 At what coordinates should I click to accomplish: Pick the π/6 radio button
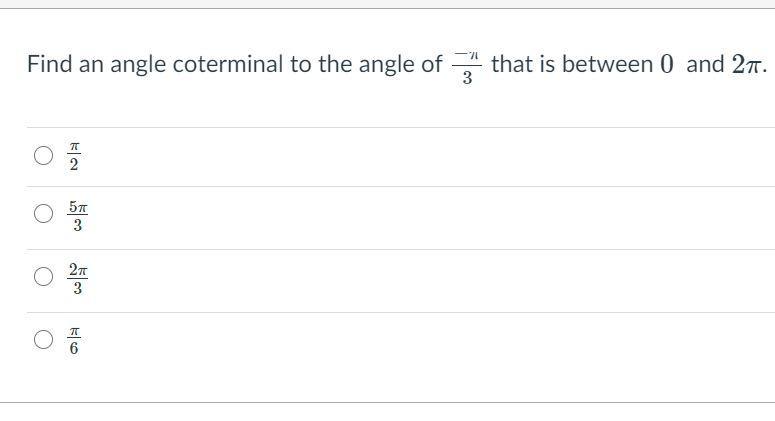(x=43, y=339)
